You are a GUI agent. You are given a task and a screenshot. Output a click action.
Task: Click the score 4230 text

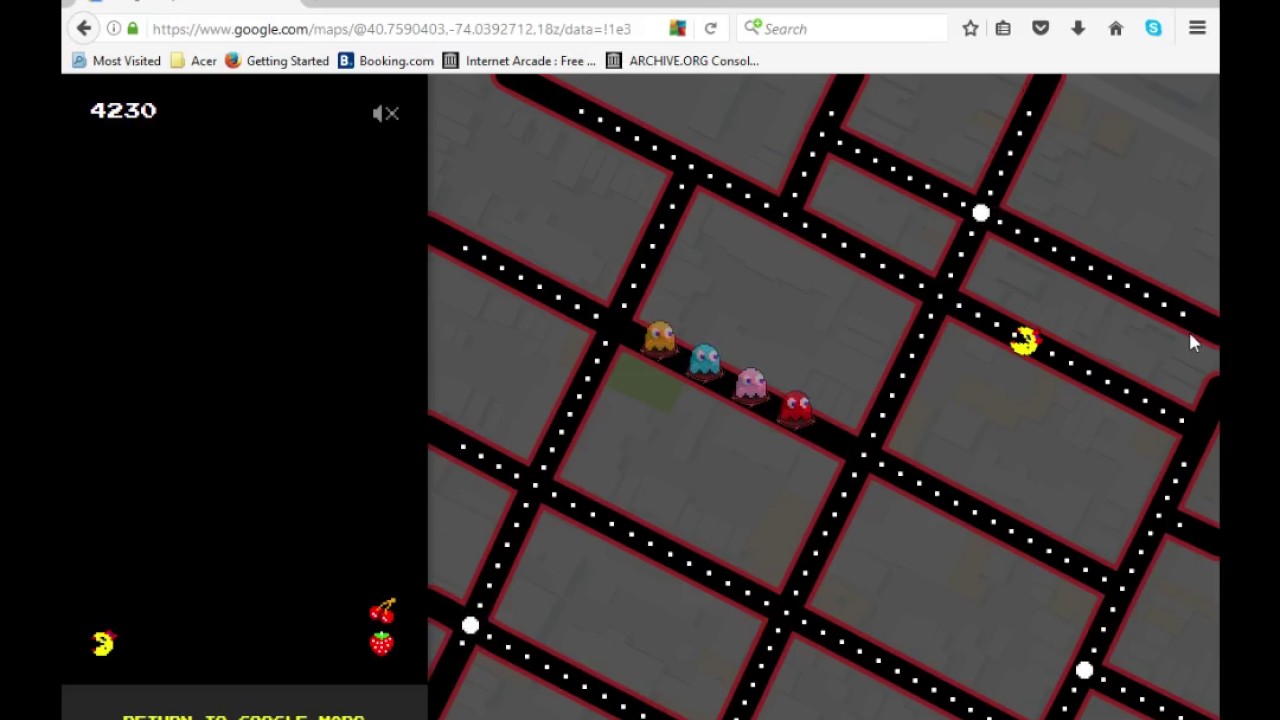(x=123, y=111)
